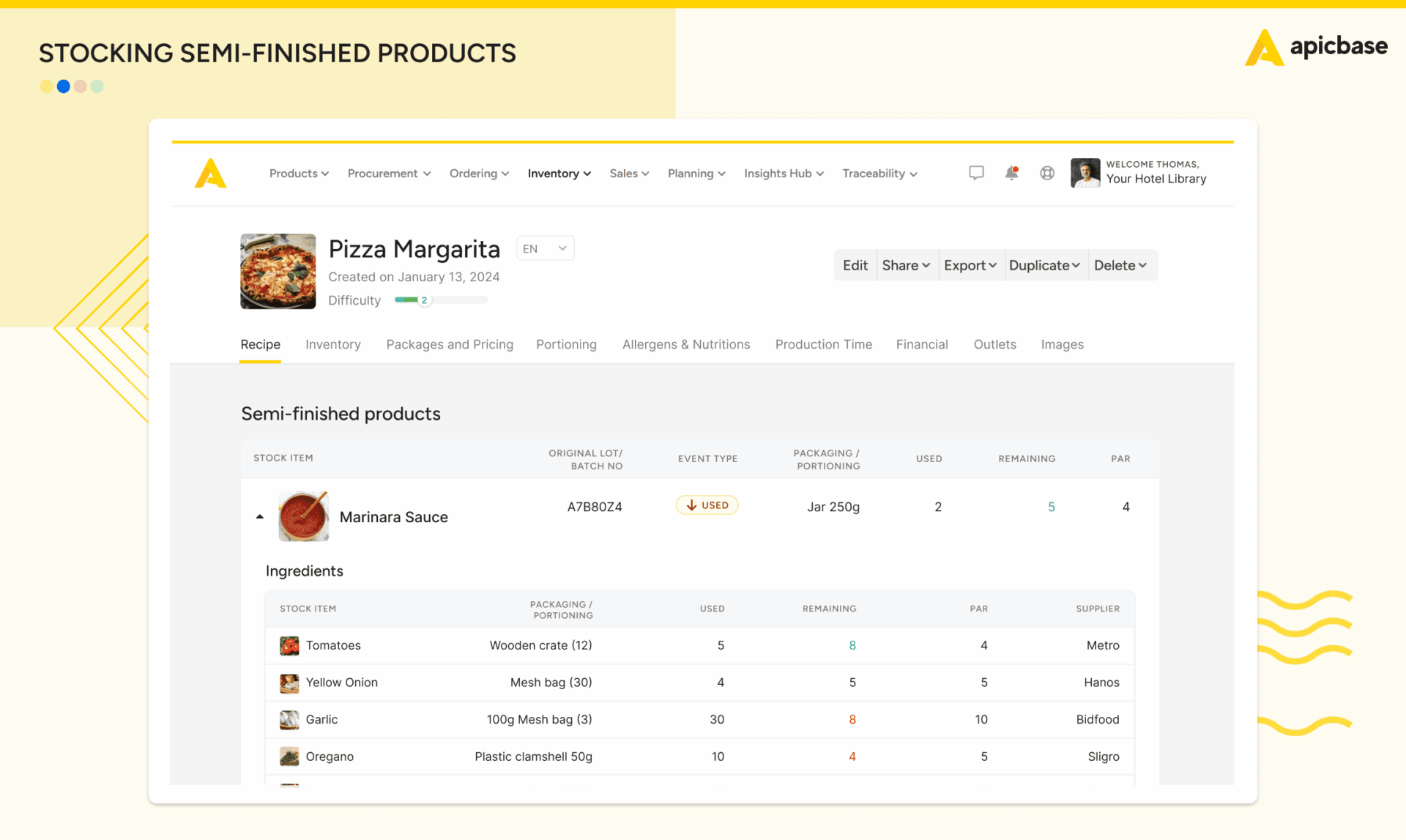
Task: Click the Edit button
Action: [x=855, y=265]
